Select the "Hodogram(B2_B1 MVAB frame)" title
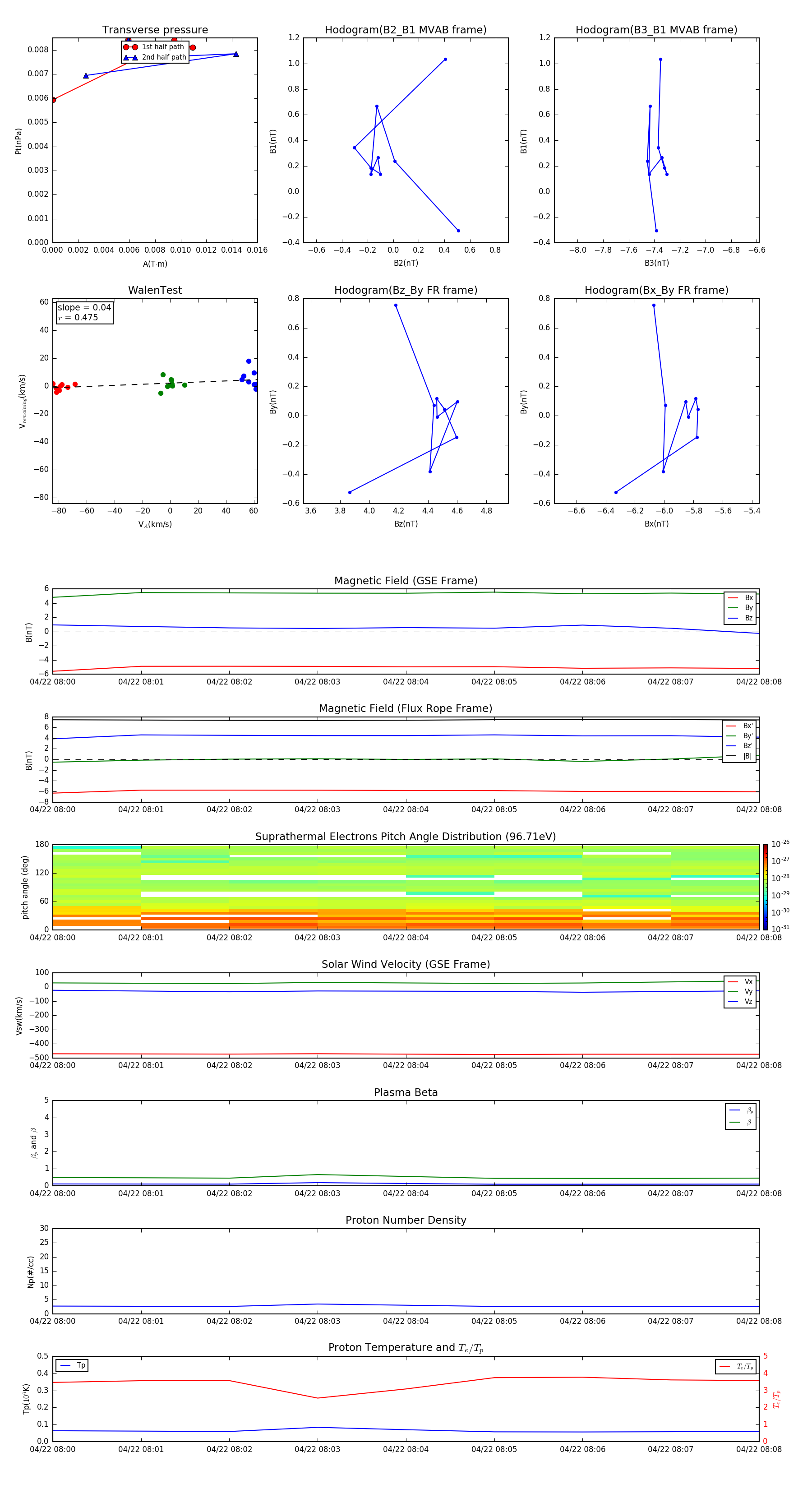 click(x=406, y=30)
